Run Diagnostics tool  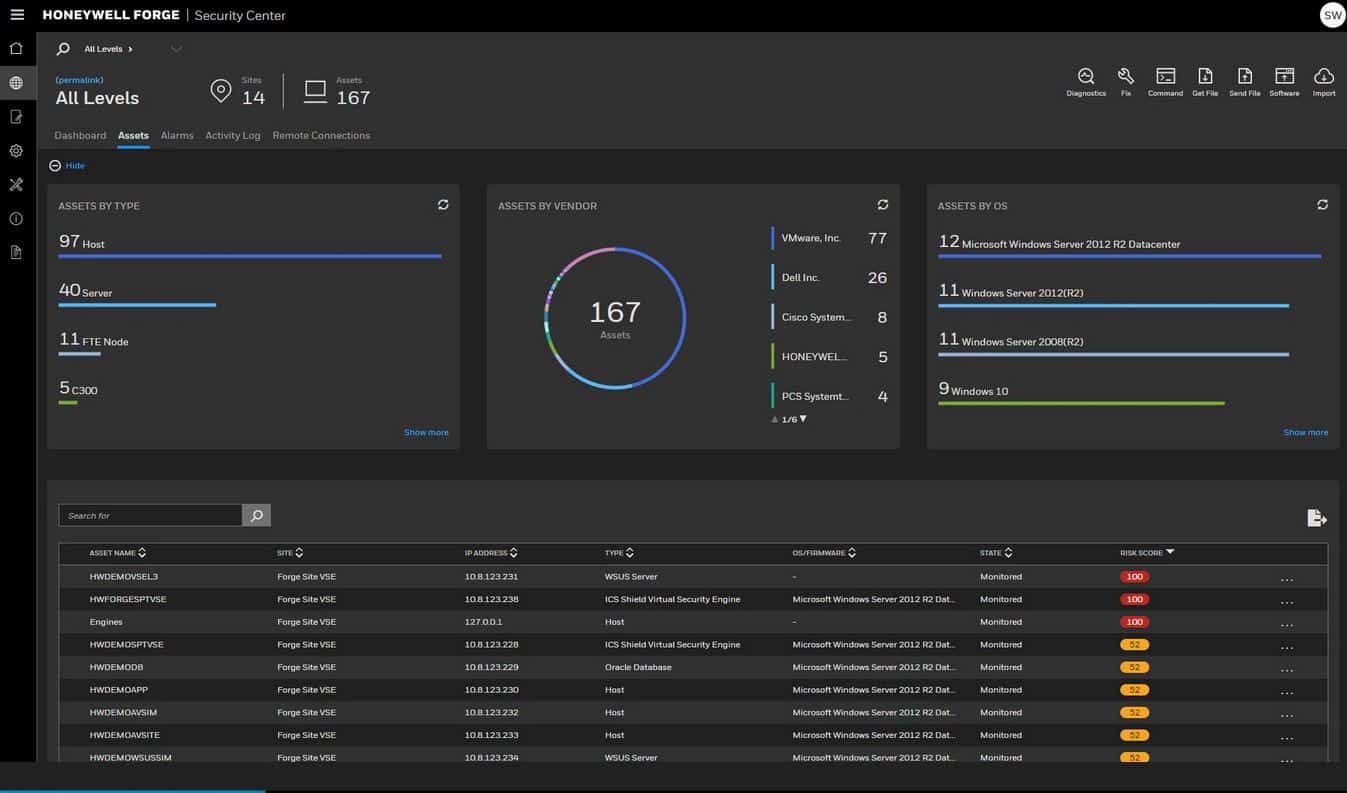[x=1086, y=82]
